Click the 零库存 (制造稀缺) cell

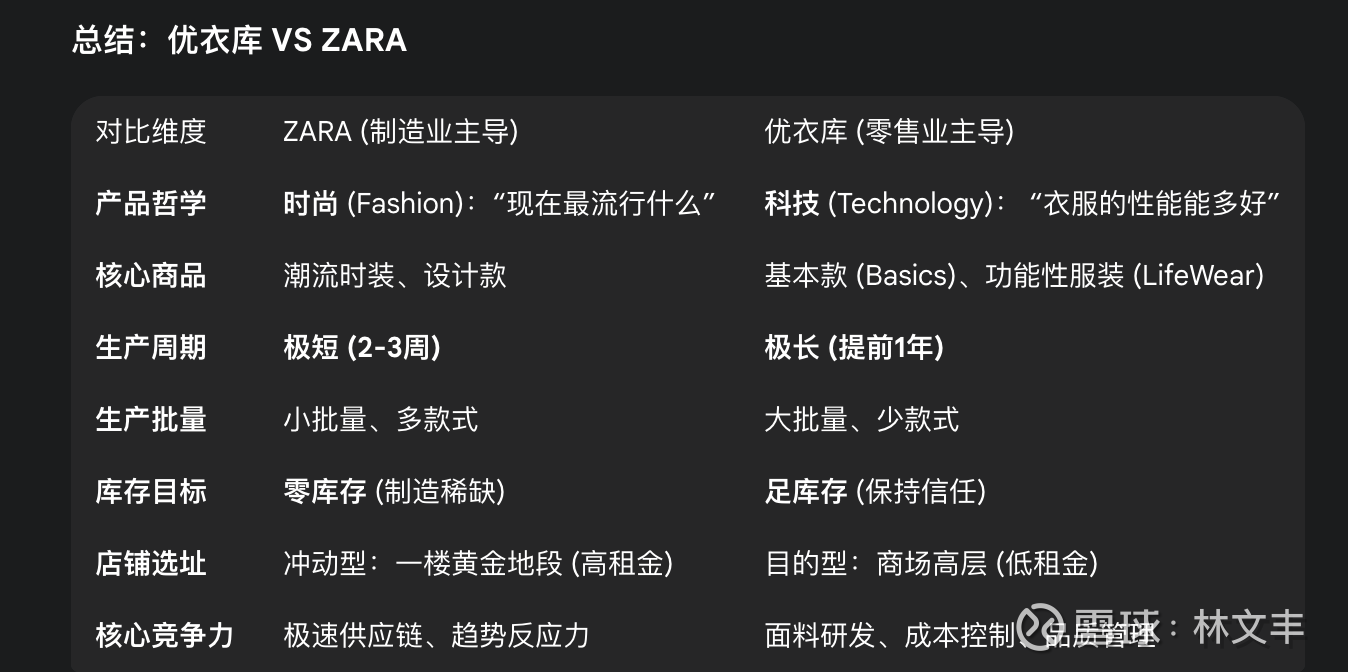tap(394, 491)
